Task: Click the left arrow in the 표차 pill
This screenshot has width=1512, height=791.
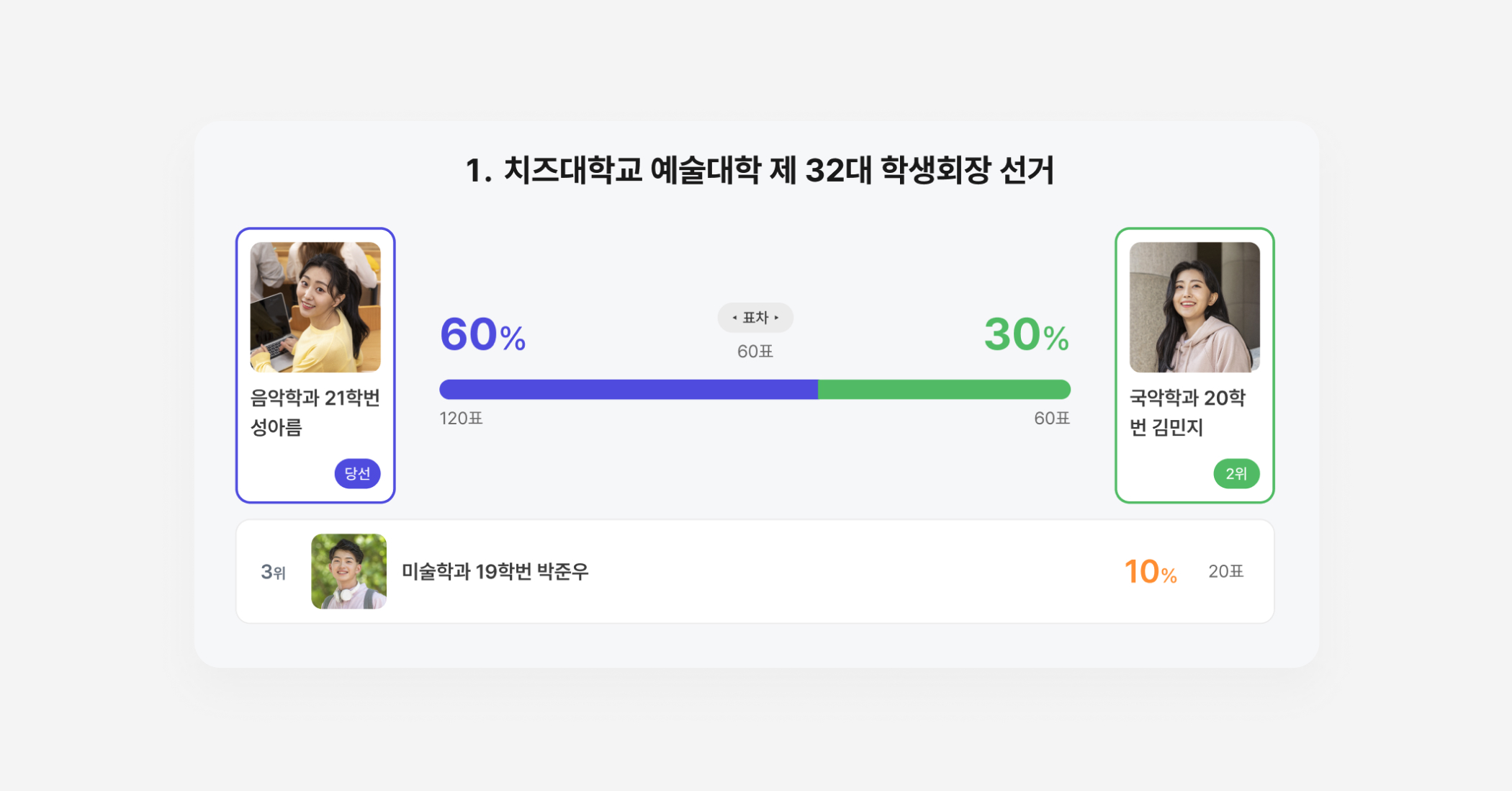Action: click(x=734, y=318)
